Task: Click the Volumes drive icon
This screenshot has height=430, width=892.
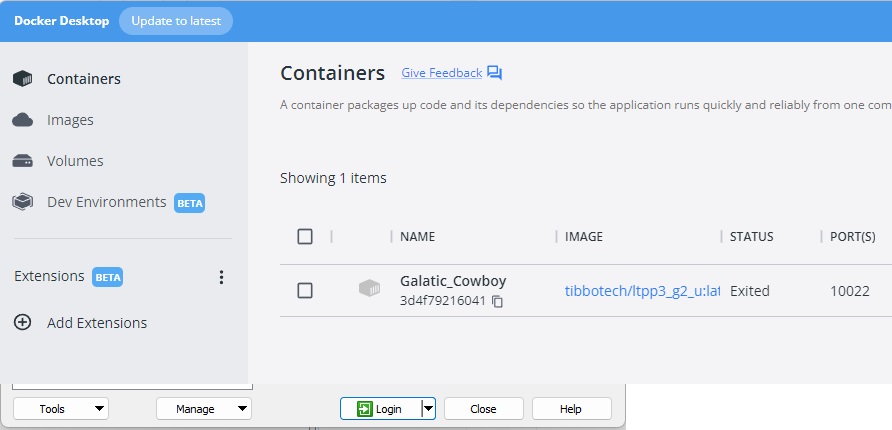Action: coord(23,161)
